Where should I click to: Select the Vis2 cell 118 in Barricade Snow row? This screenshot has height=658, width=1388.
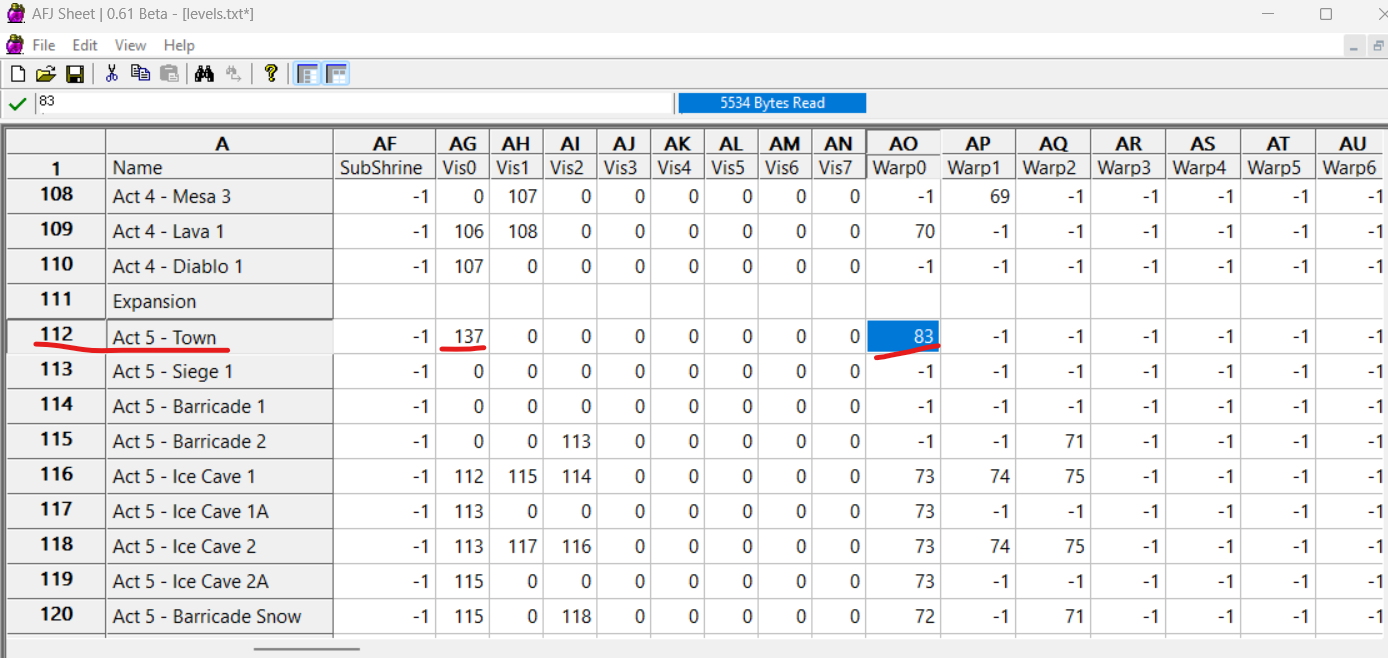pos(570,616)
